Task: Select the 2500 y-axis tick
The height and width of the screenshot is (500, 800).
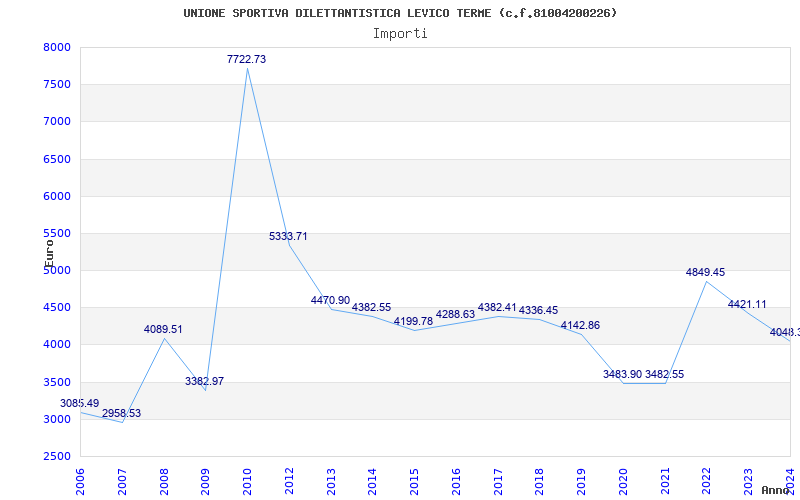Action: pyautogui.click(x=55, y=457)
